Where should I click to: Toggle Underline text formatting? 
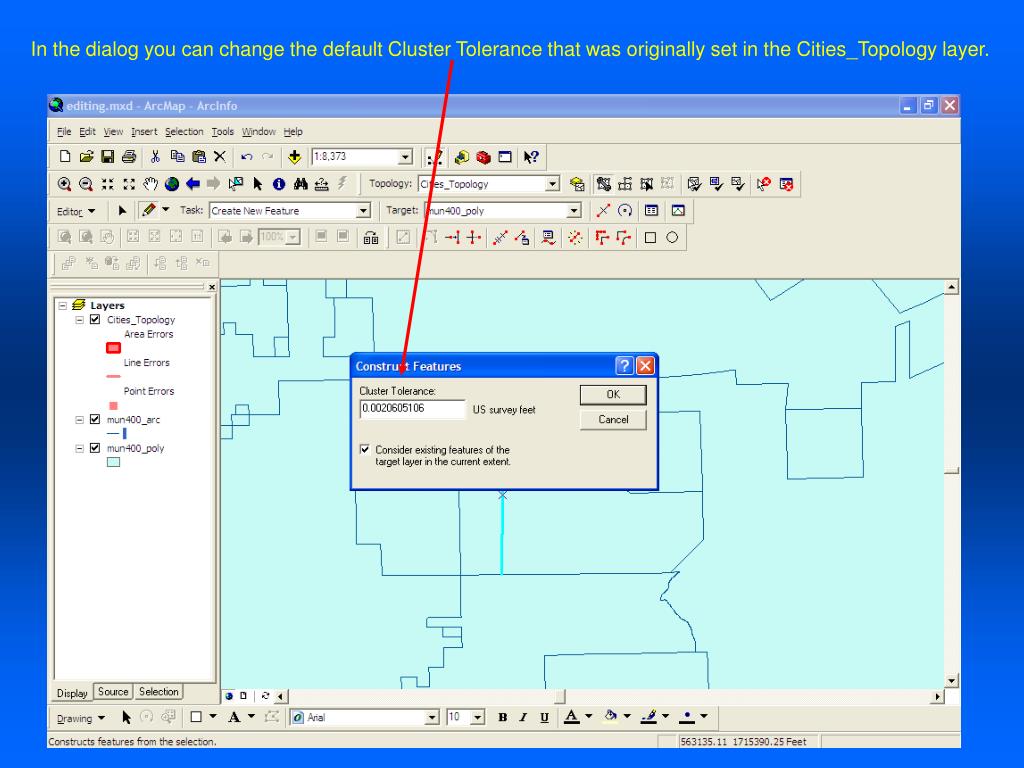(x=544, y=718)
